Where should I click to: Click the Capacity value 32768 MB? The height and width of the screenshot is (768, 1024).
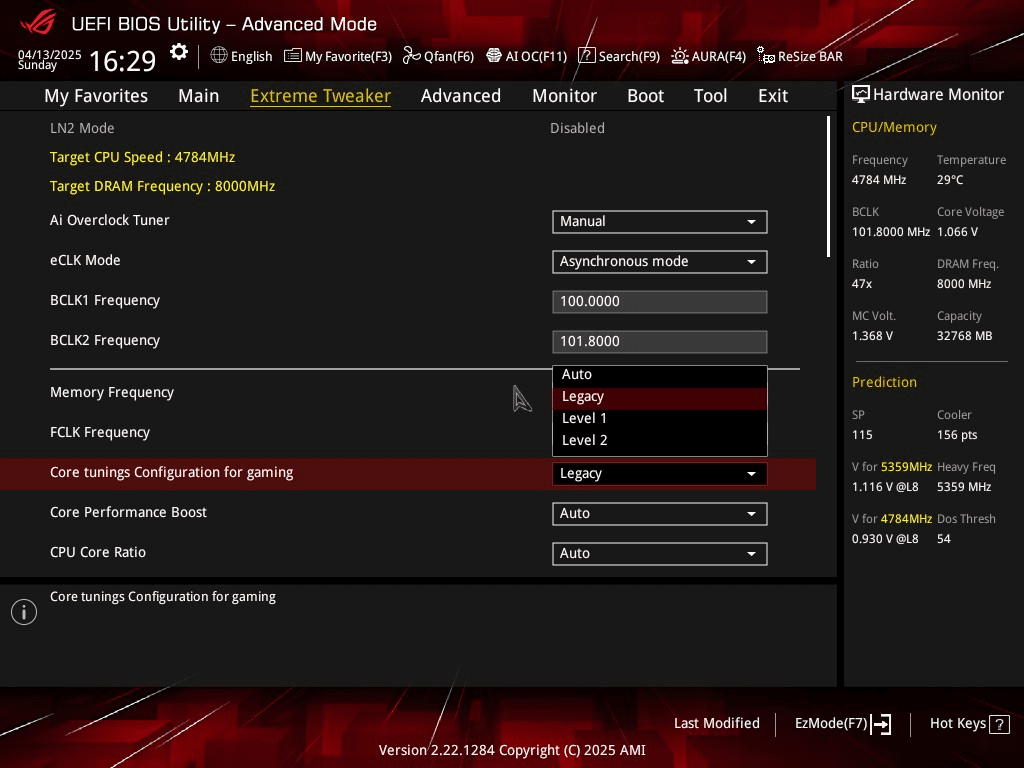pos(965,336)
